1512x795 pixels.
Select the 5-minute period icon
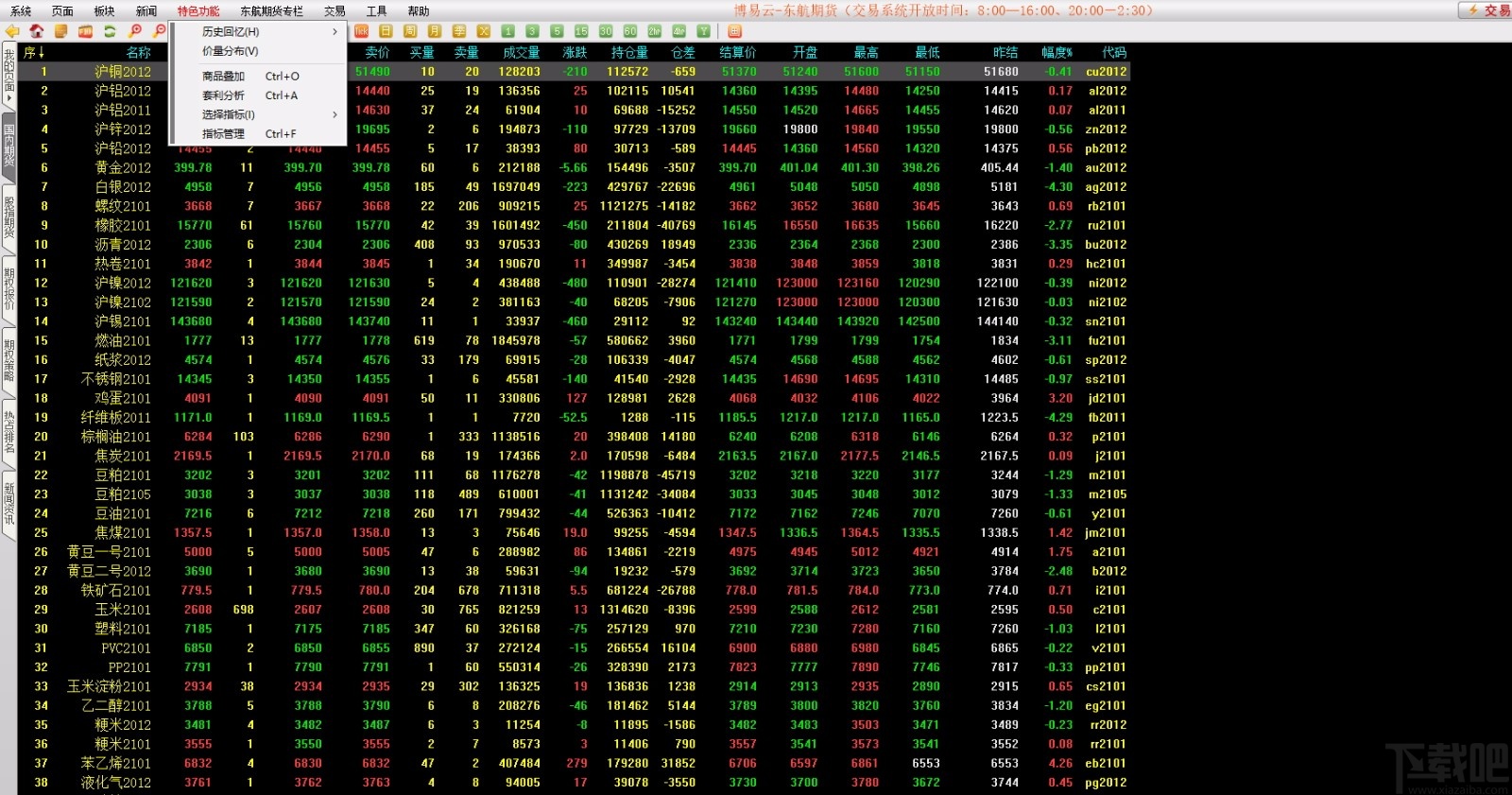(557, 31)
